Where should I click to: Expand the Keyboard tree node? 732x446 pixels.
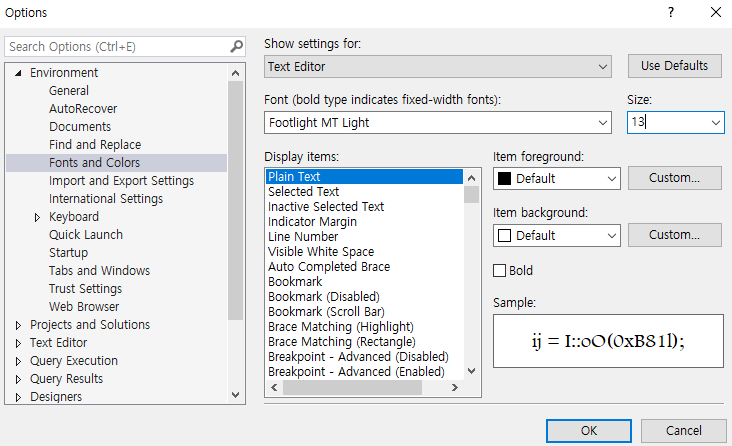tap(37, 217)
